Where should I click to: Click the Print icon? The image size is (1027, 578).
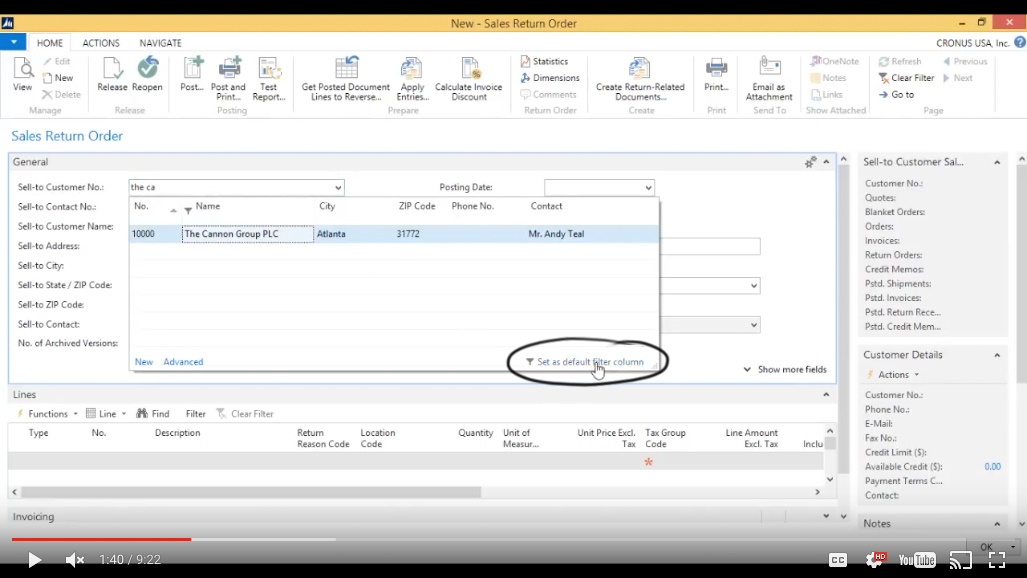click(x=716, y=73)
